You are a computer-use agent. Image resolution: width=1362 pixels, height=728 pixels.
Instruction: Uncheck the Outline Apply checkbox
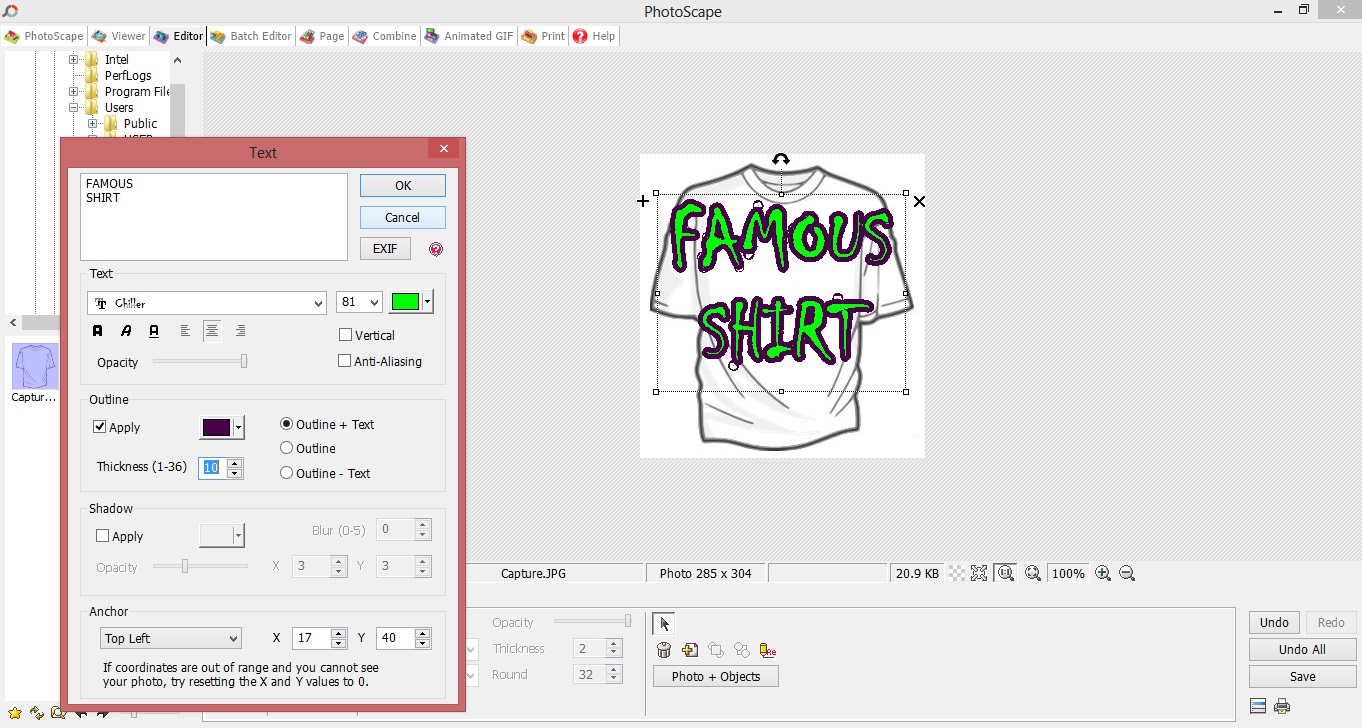100,427
